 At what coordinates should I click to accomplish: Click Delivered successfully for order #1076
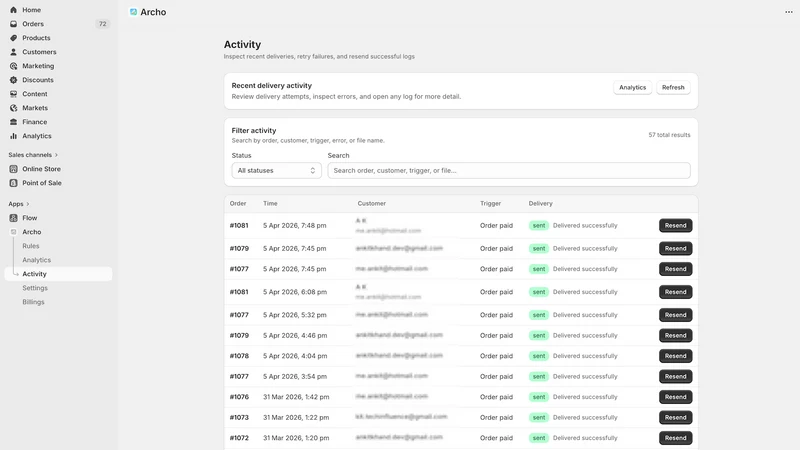tap(585, 397)
